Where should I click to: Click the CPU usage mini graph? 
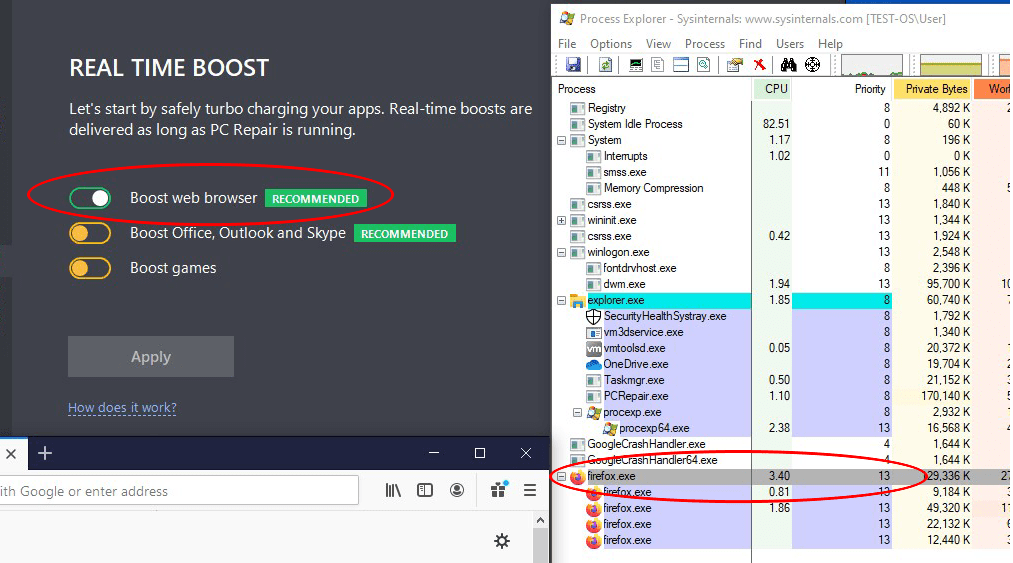point(872,65)
